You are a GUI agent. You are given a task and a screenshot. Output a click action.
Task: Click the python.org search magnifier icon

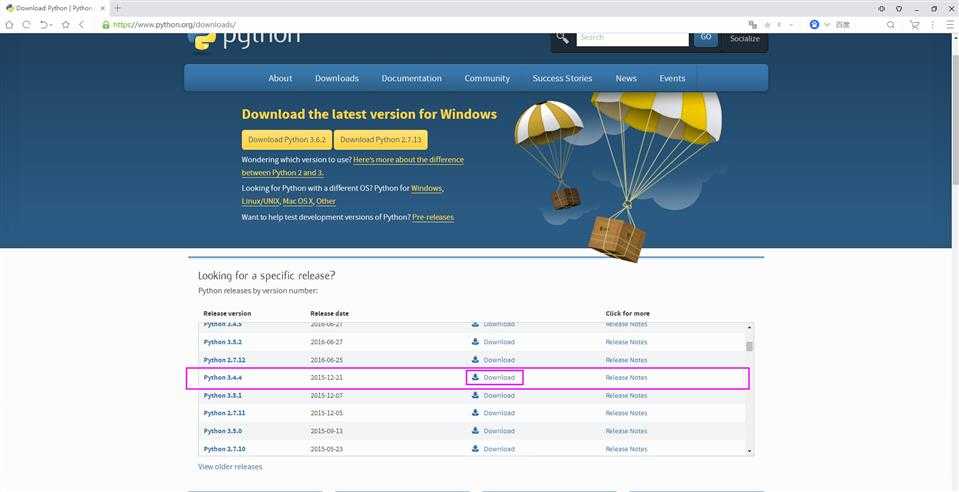click(563, 38)
